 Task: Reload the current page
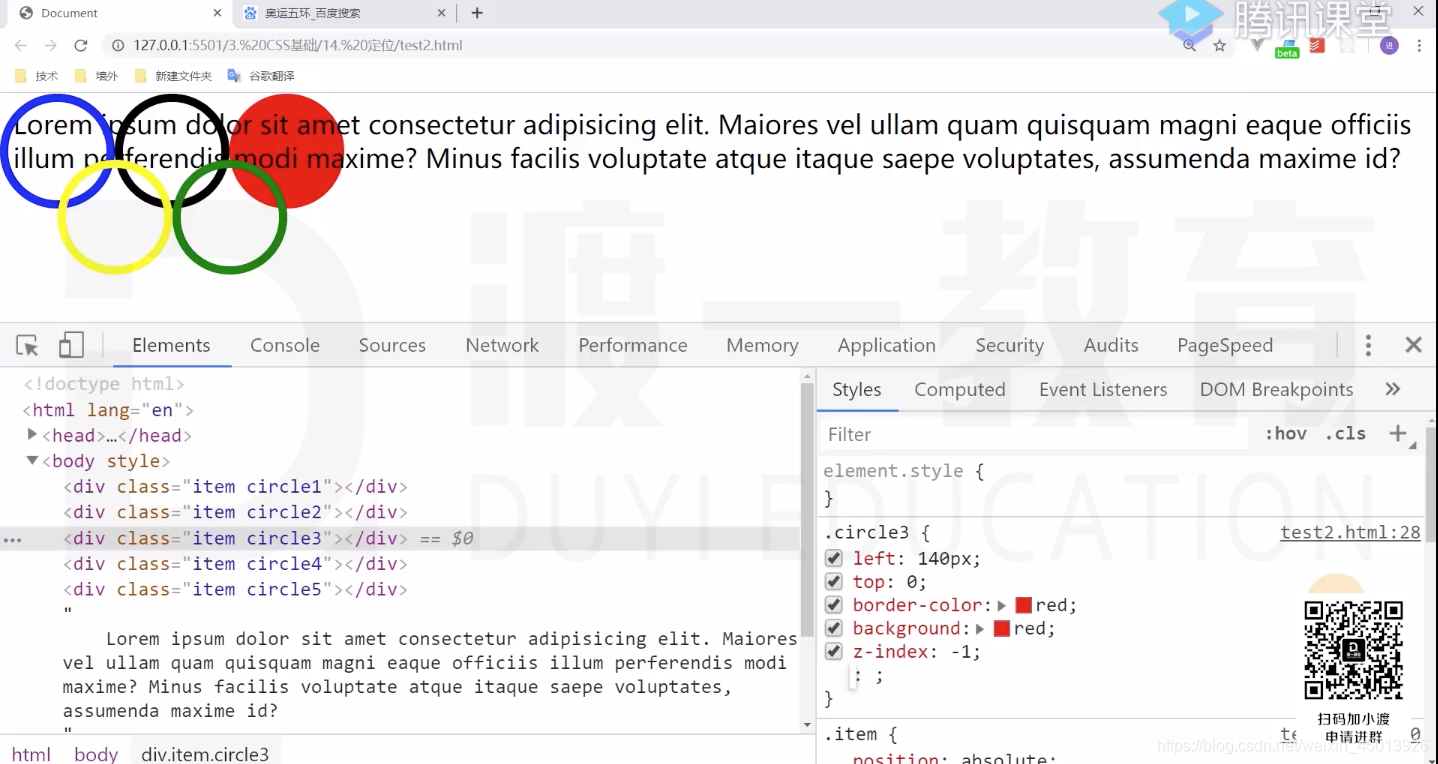(x=81, y=46)
